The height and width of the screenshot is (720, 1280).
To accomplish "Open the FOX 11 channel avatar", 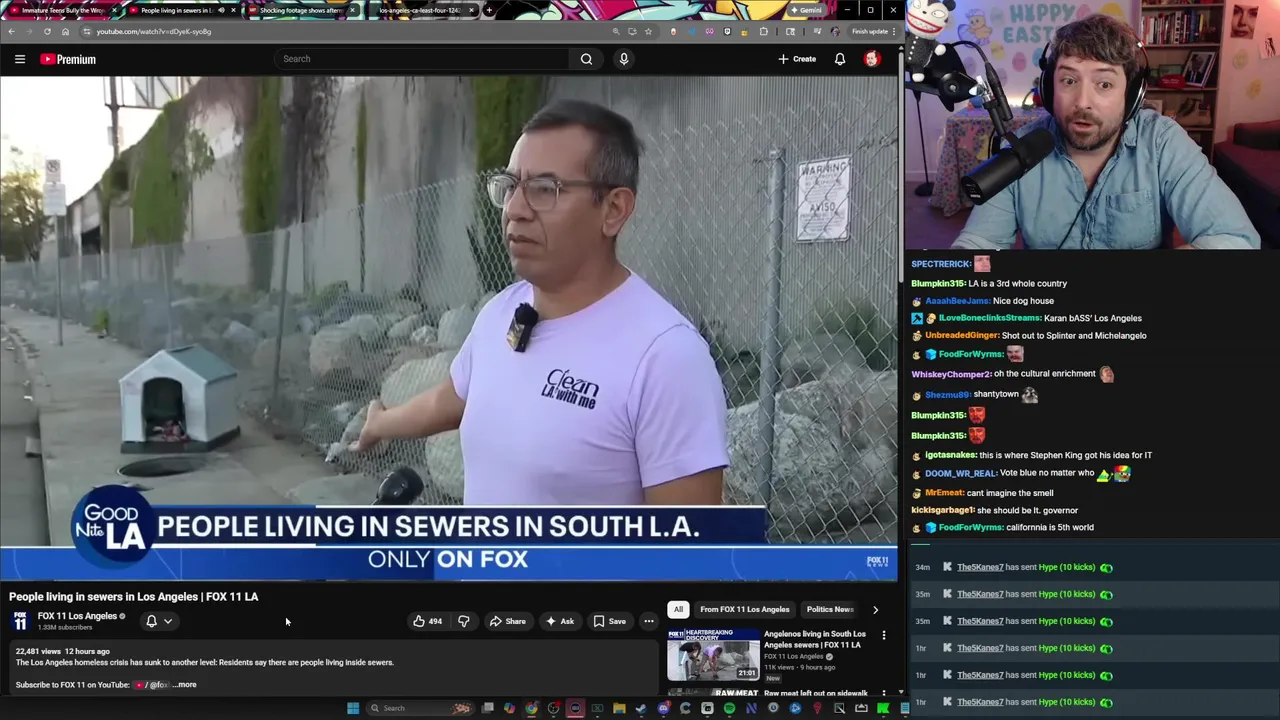I will (x=20, y=621).
